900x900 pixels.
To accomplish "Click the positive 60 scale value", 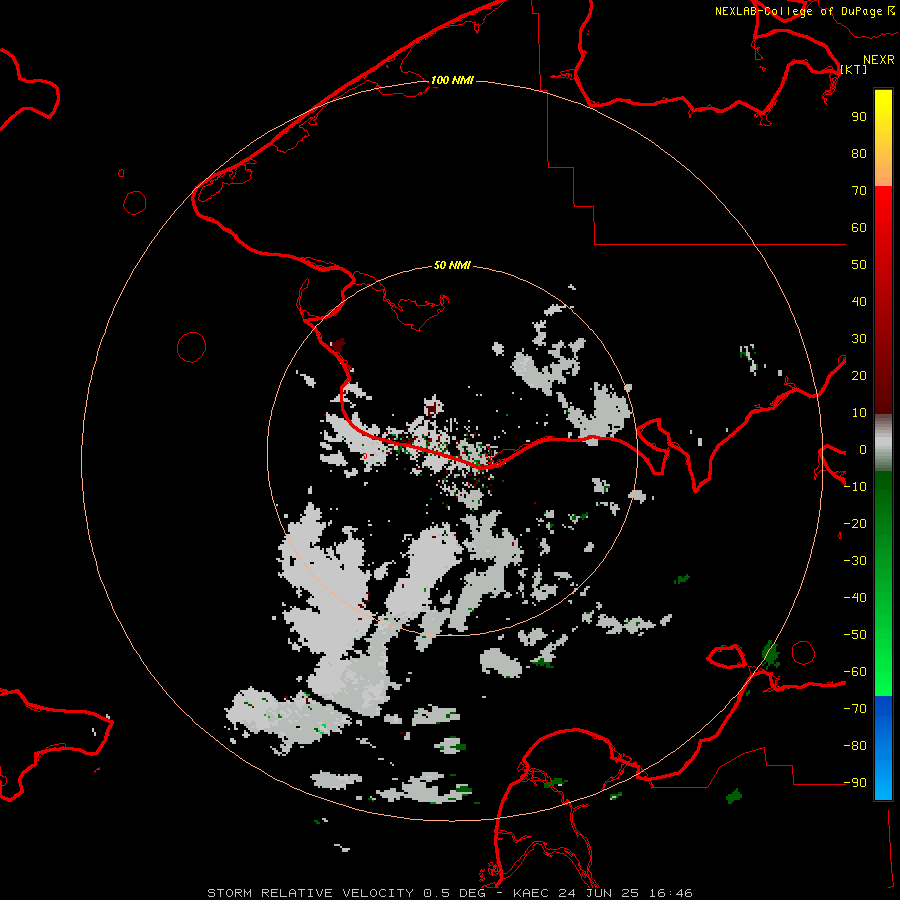I will point(859,227).
